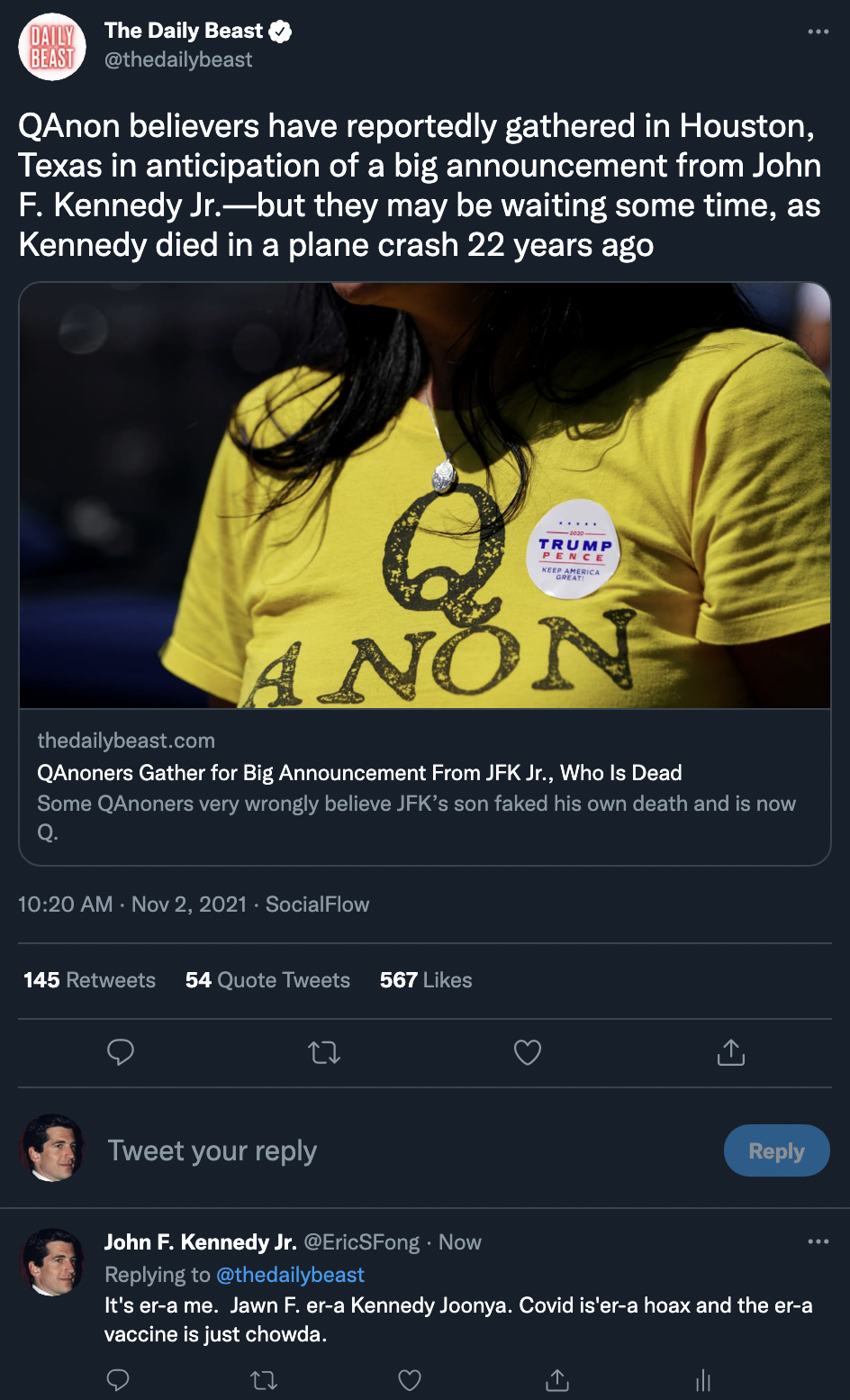Open the main tweet's more options menu
The image size is (850, 1400).
point(818,32)
